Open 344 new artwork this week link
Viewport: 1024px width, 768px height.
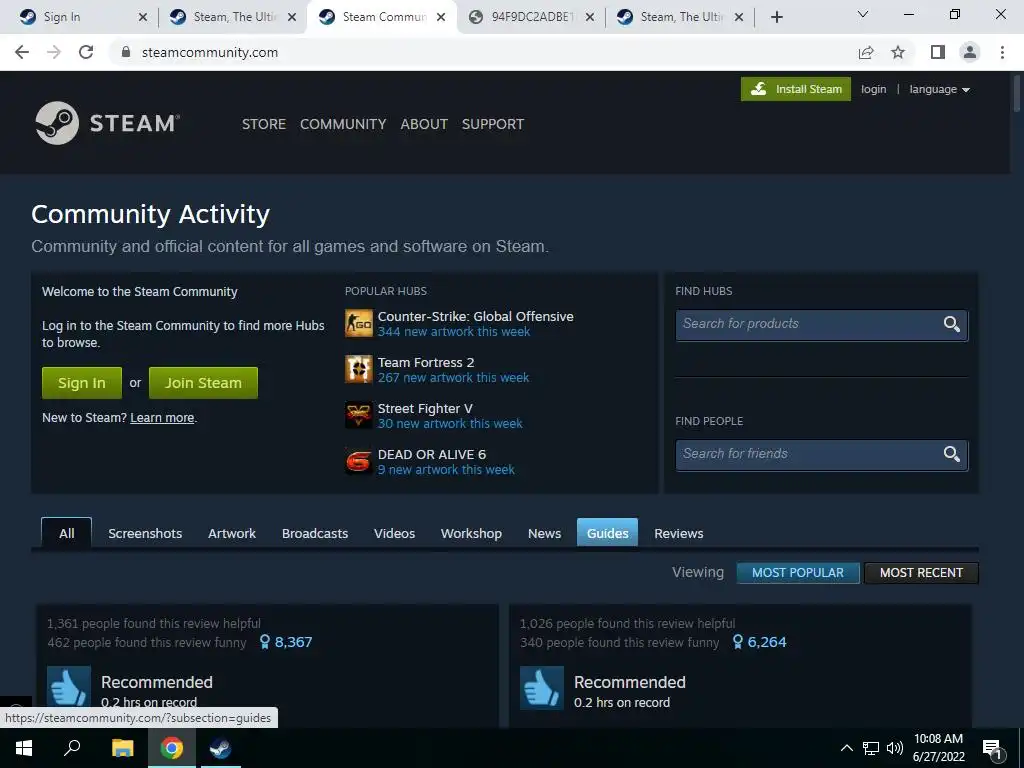pyautogui.click(x=454, y=332)
